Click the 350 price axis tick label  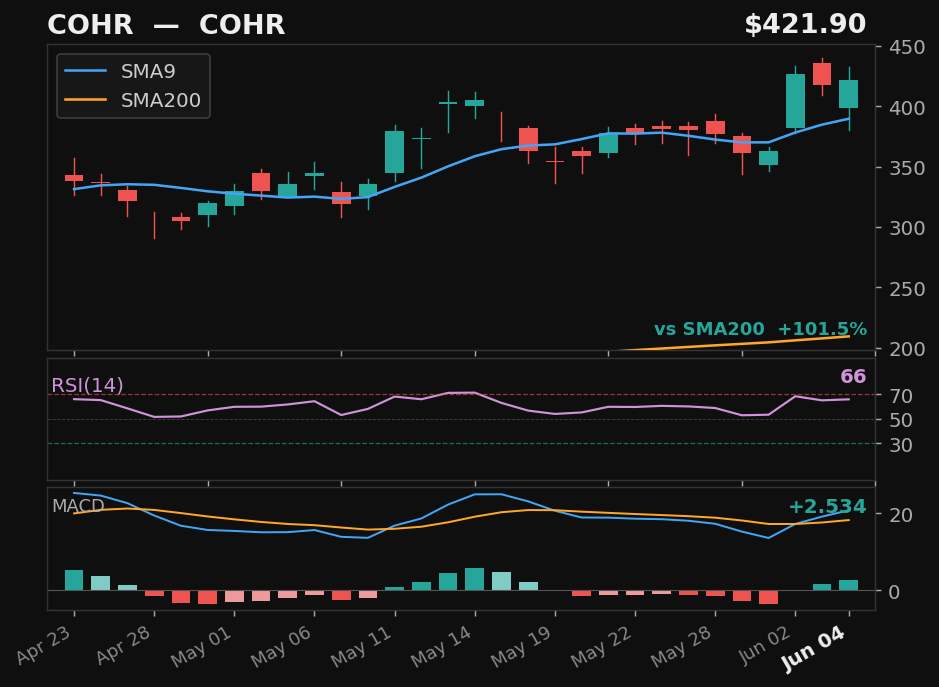[907, 168]
